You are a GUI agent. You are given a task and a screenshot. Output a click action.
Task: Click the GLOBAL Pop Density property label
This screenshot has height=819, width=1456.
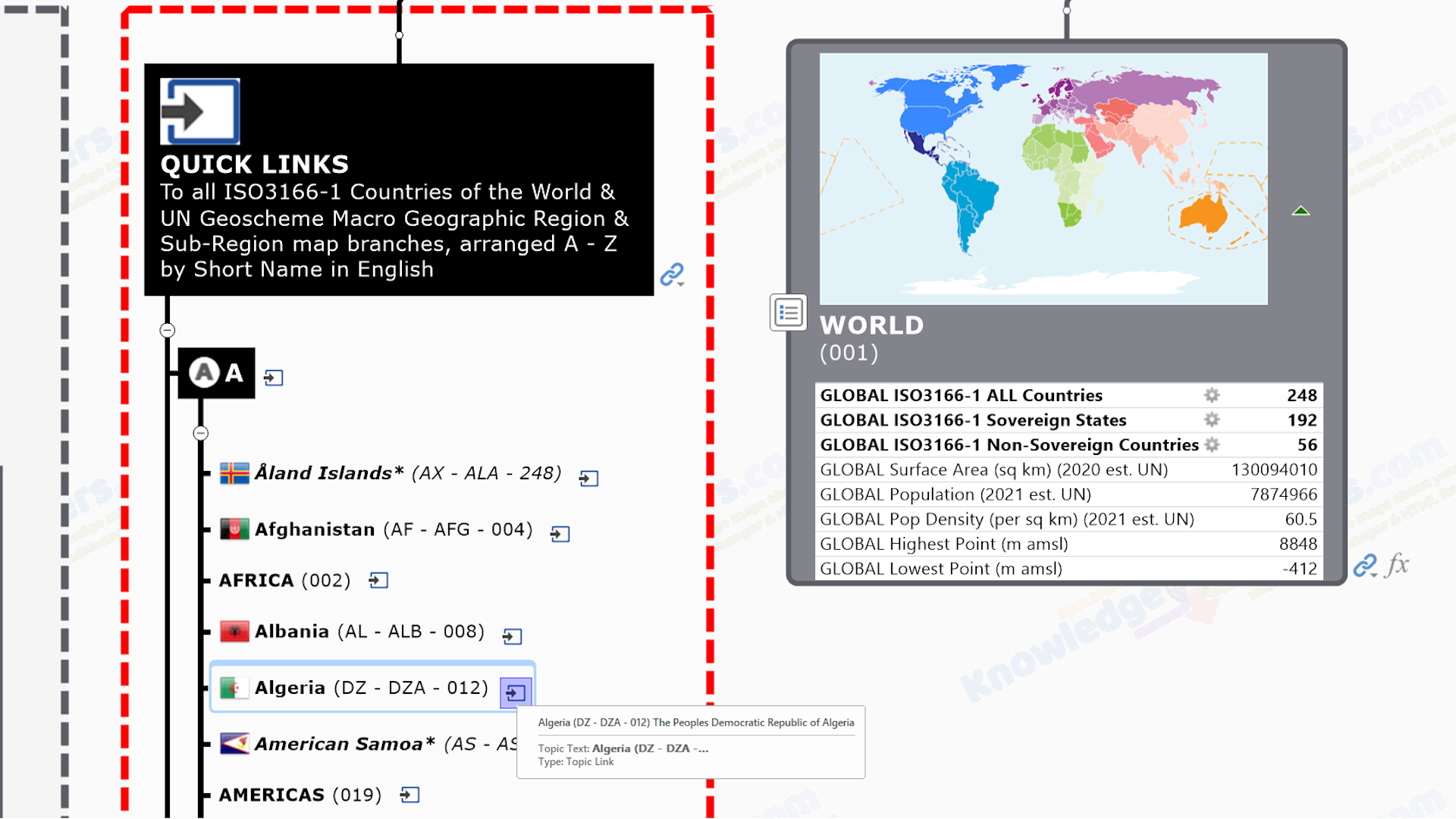(x=1007, y=519)
